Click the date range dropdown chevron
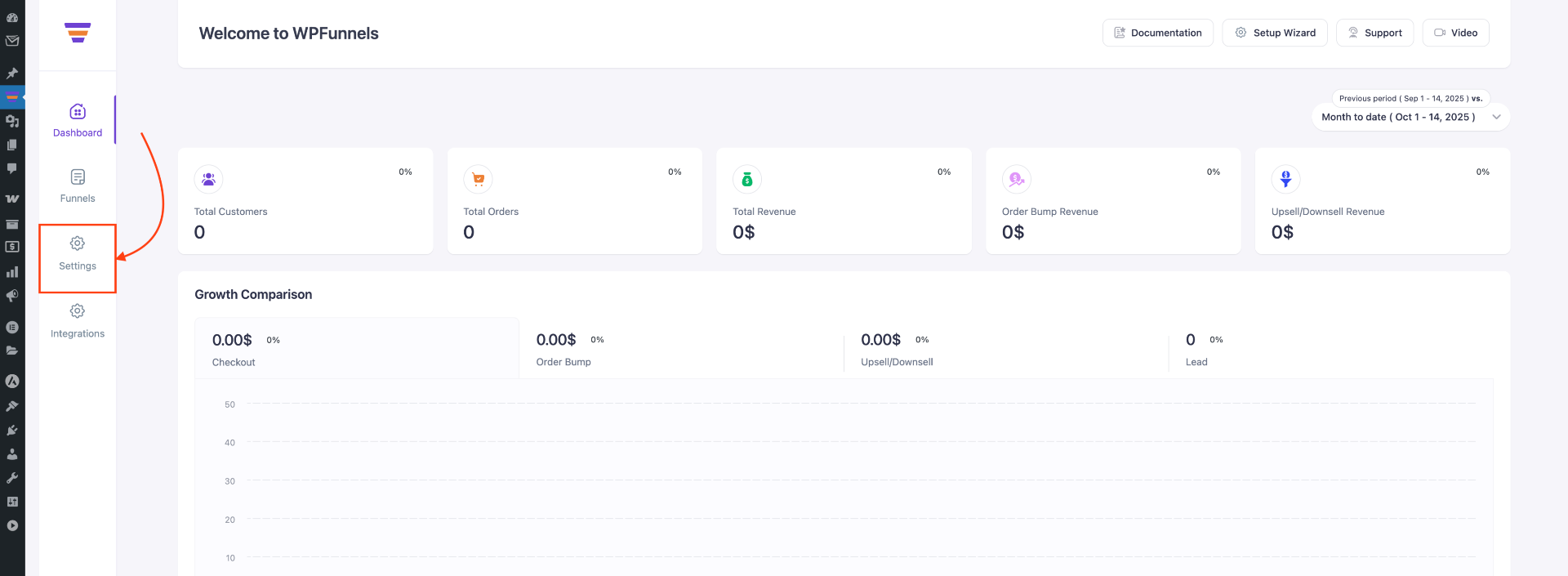 click(1497, 117)
